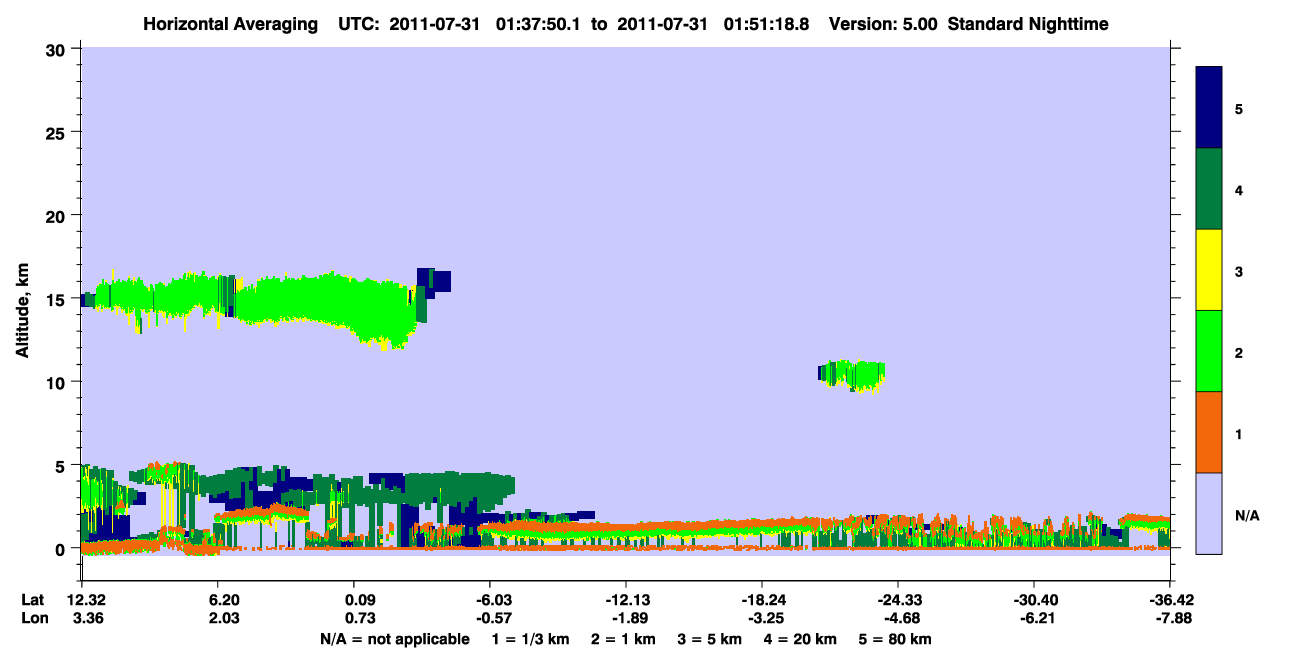Click the 'Lon' axis row label

33,619
